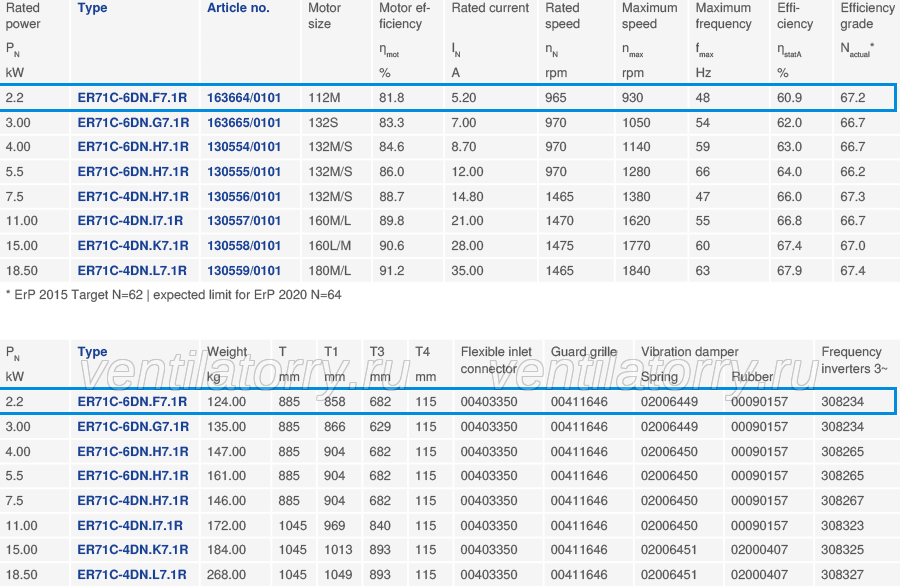
Task: Click the 'Vibration damper' column header
Action: click(689, 352)
